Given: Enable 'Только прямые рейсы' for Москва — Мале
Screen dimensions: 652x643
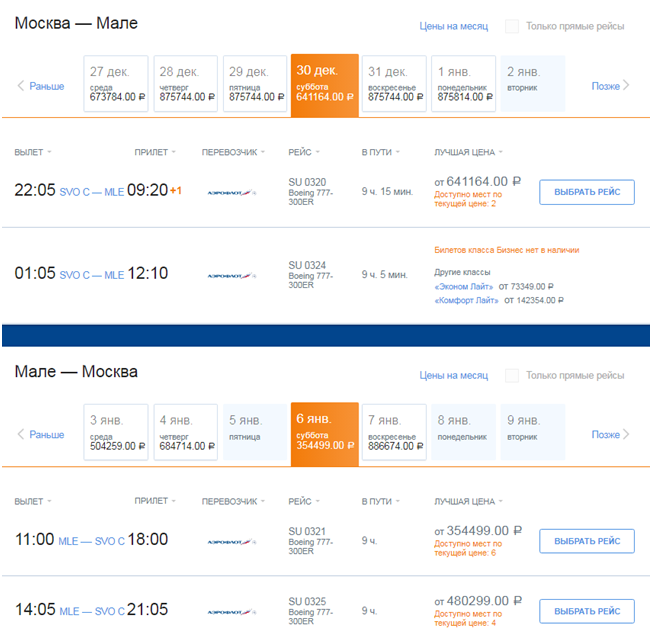Looking at the screenshot, I should (x=513, y=26).
